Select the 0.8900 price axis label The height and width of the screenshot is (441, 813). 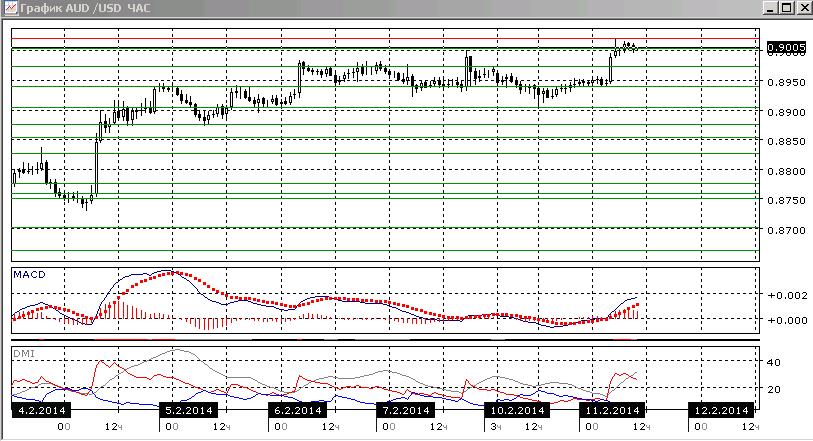click(787, 112)
